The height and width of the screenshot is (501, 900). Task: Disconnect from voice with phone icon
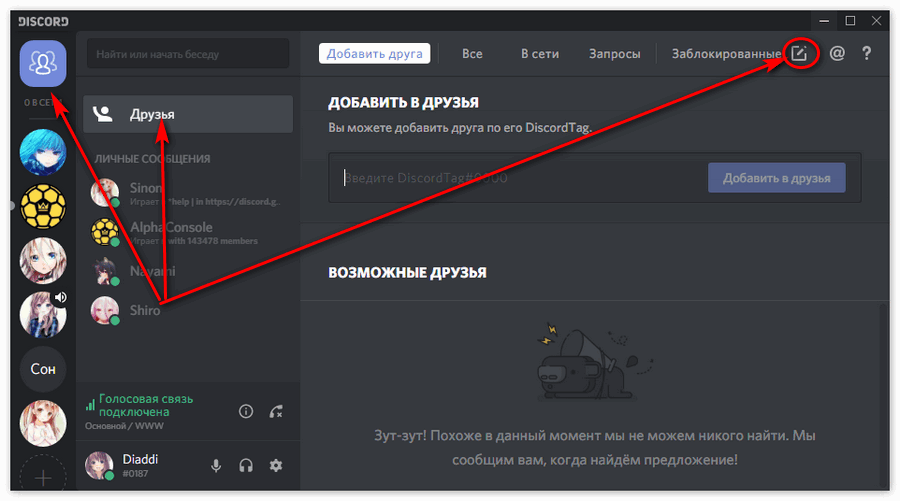pos(276,411)
